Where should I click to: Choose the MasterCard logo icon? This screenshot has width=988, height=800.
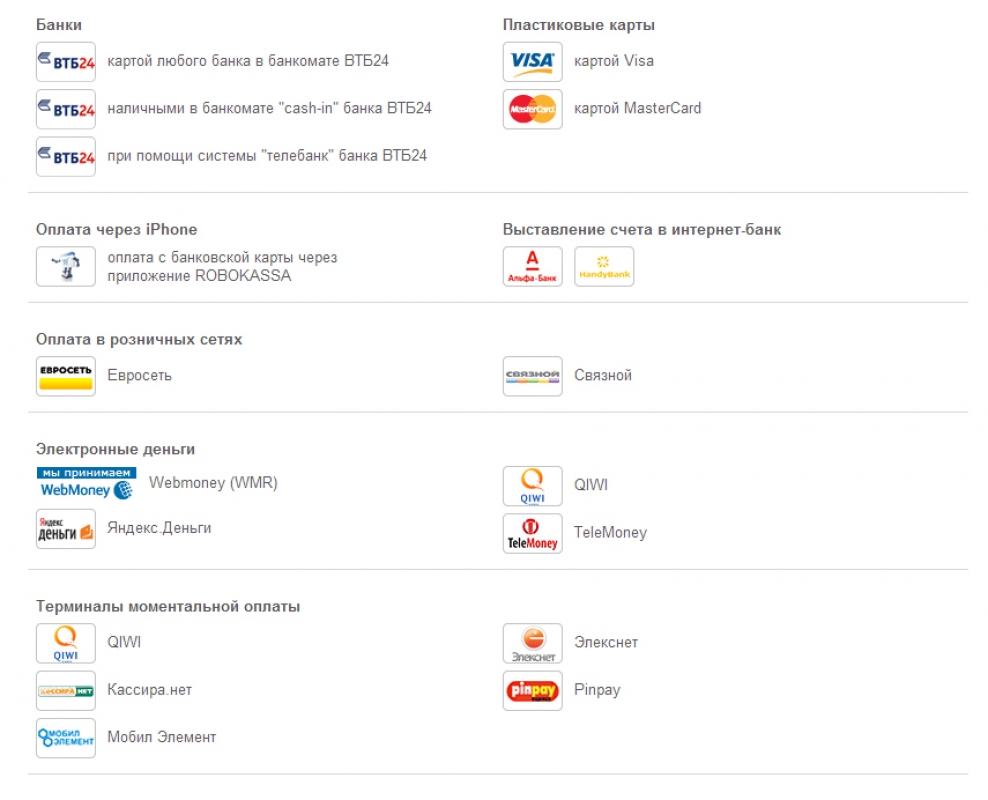coord(532,109)
